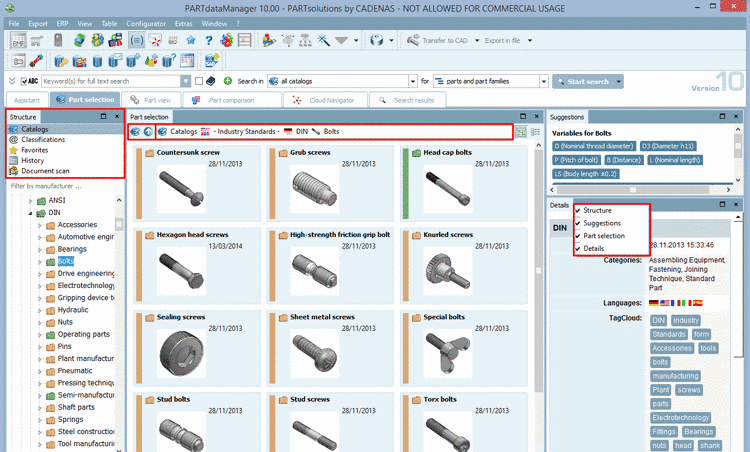The image size is (750, 452).
Task: Click the globe with people toolbar icon
Action: tap(97, 41)
